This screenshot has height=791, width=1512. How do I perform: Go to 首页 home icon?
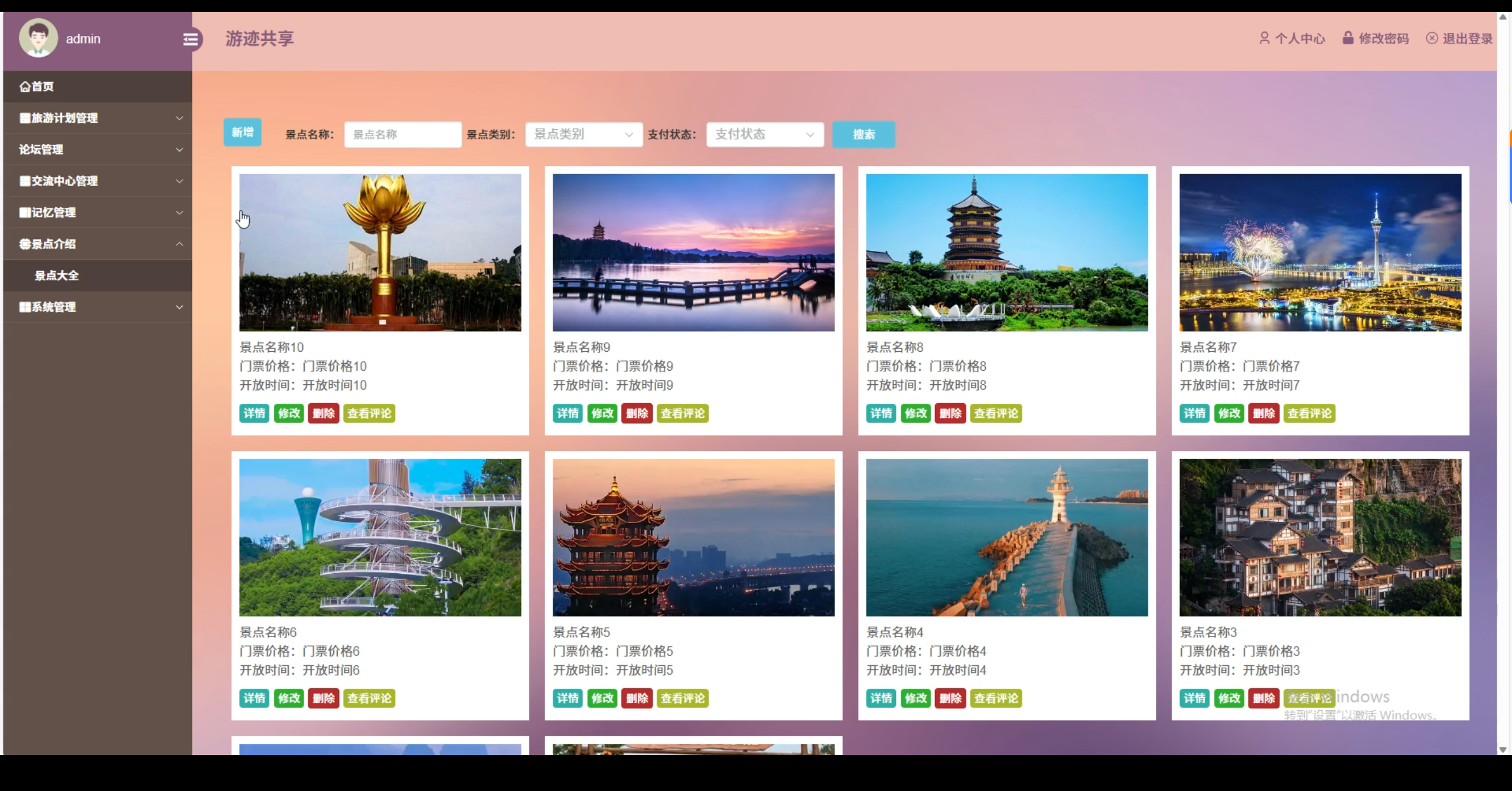click(25, 87)
